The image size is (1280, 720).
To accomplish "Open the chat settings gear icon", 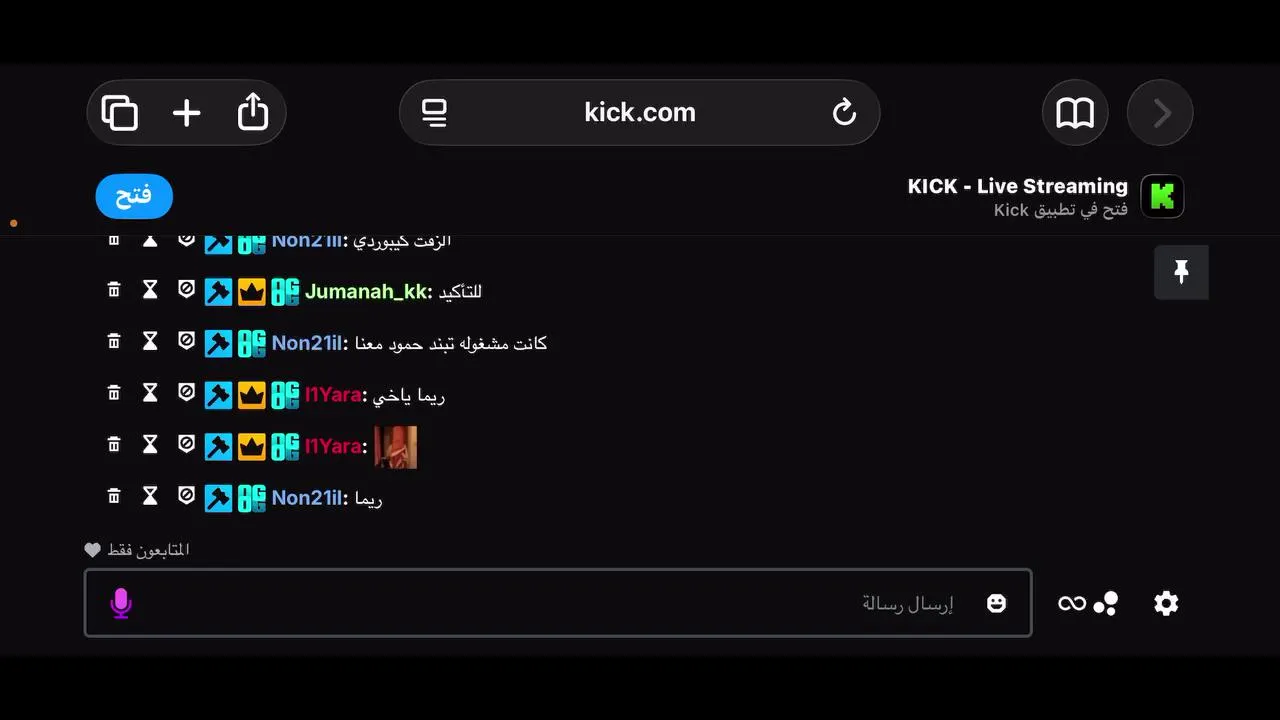I will coord(1166,603).
